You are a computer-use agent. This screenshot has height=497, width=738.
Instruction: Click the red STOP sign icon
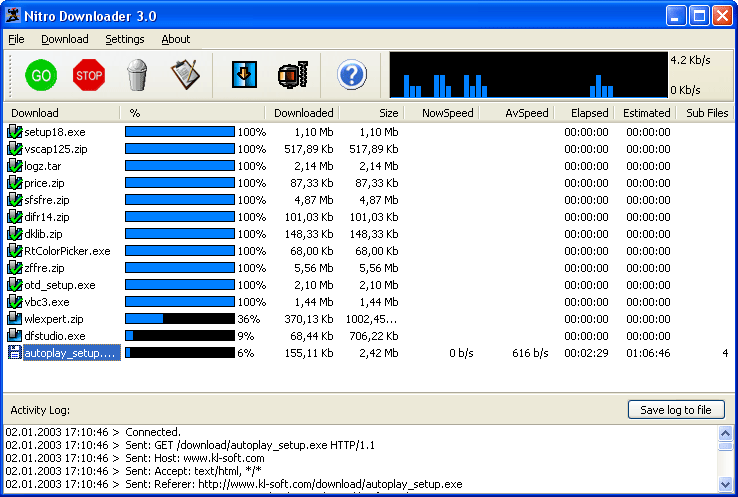coord(88,75)
